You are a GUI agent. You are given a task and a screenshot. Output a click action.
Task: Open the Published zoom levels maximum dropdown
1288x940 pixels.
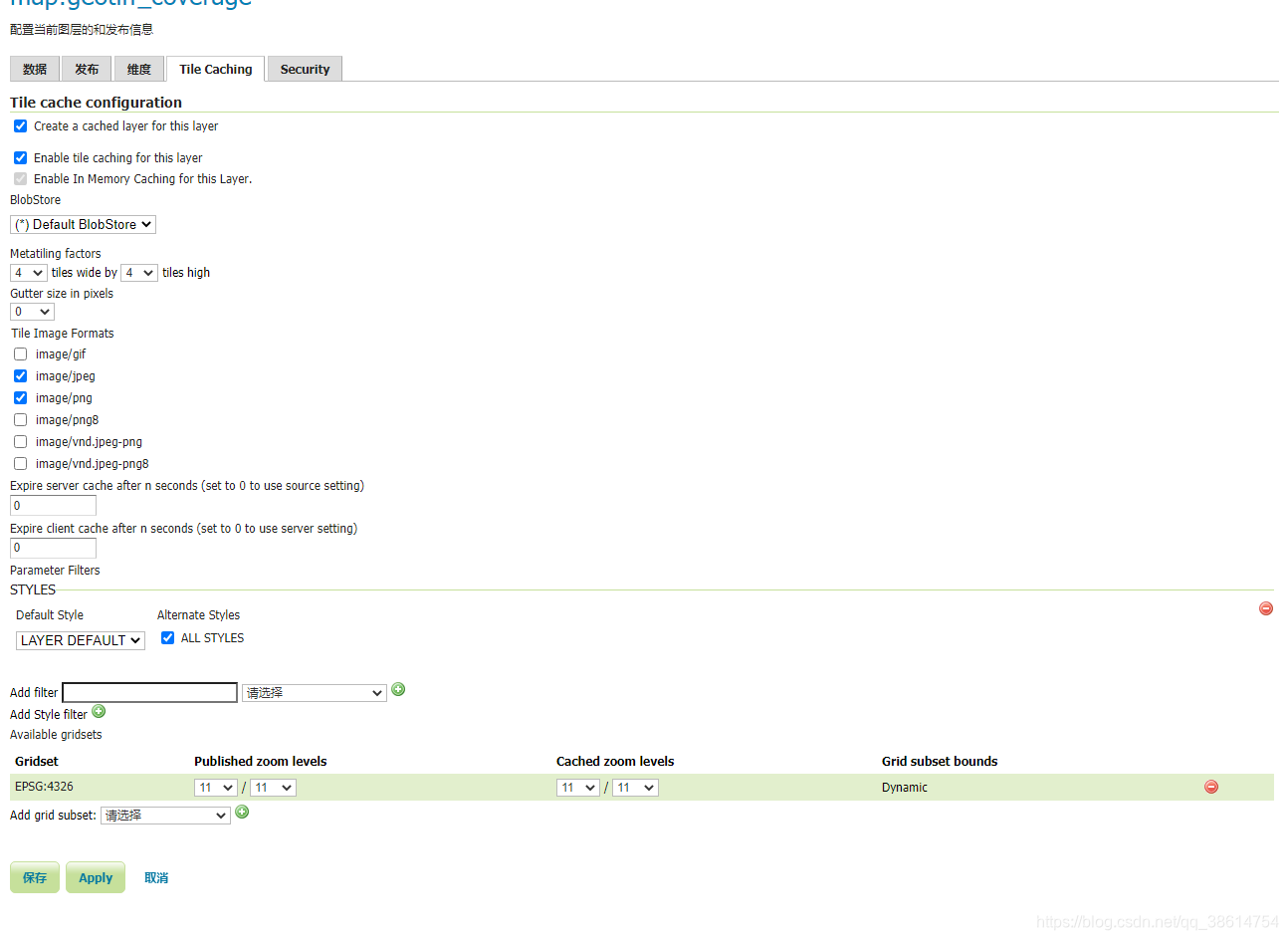pos(273,788)
